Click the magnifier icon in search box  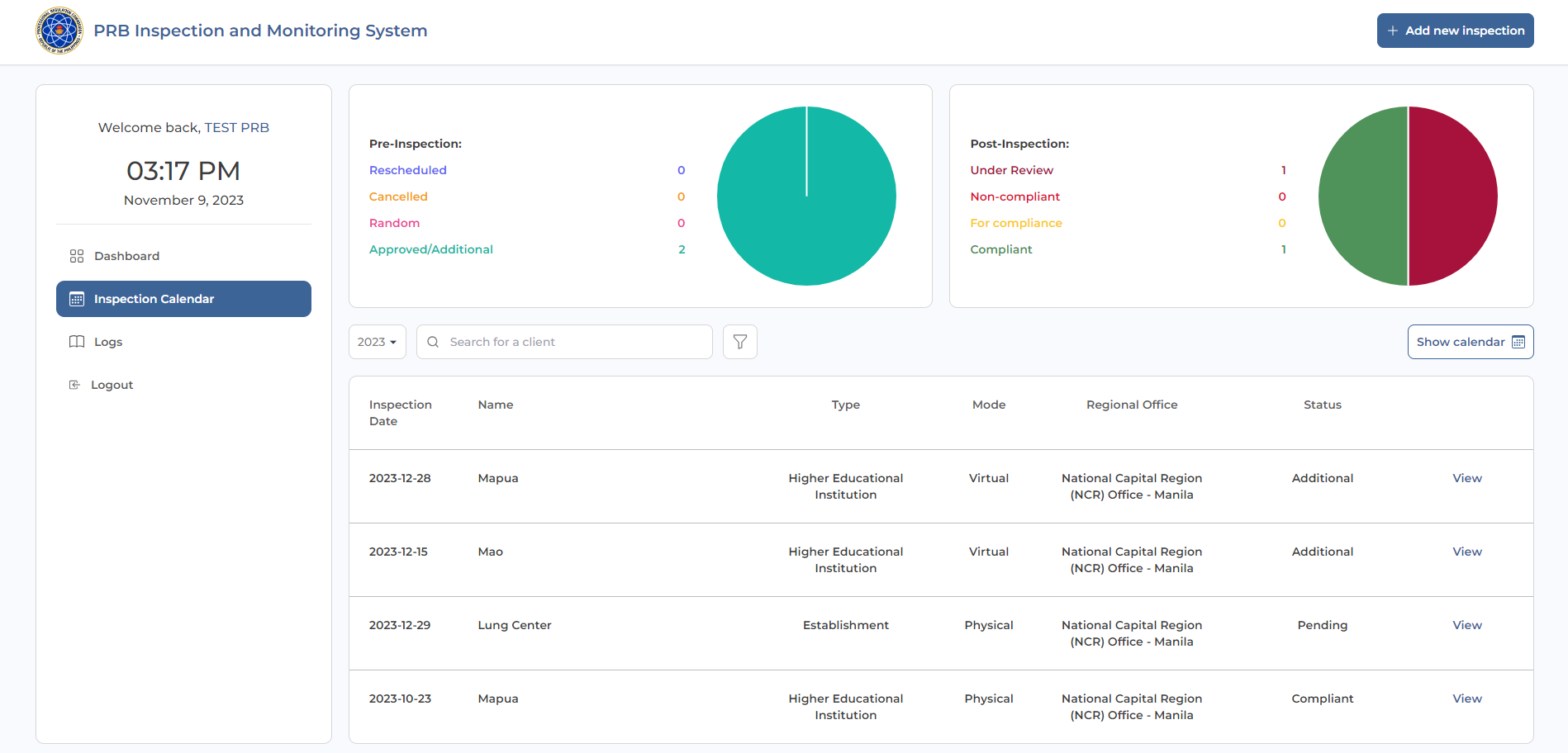point(433,342)
